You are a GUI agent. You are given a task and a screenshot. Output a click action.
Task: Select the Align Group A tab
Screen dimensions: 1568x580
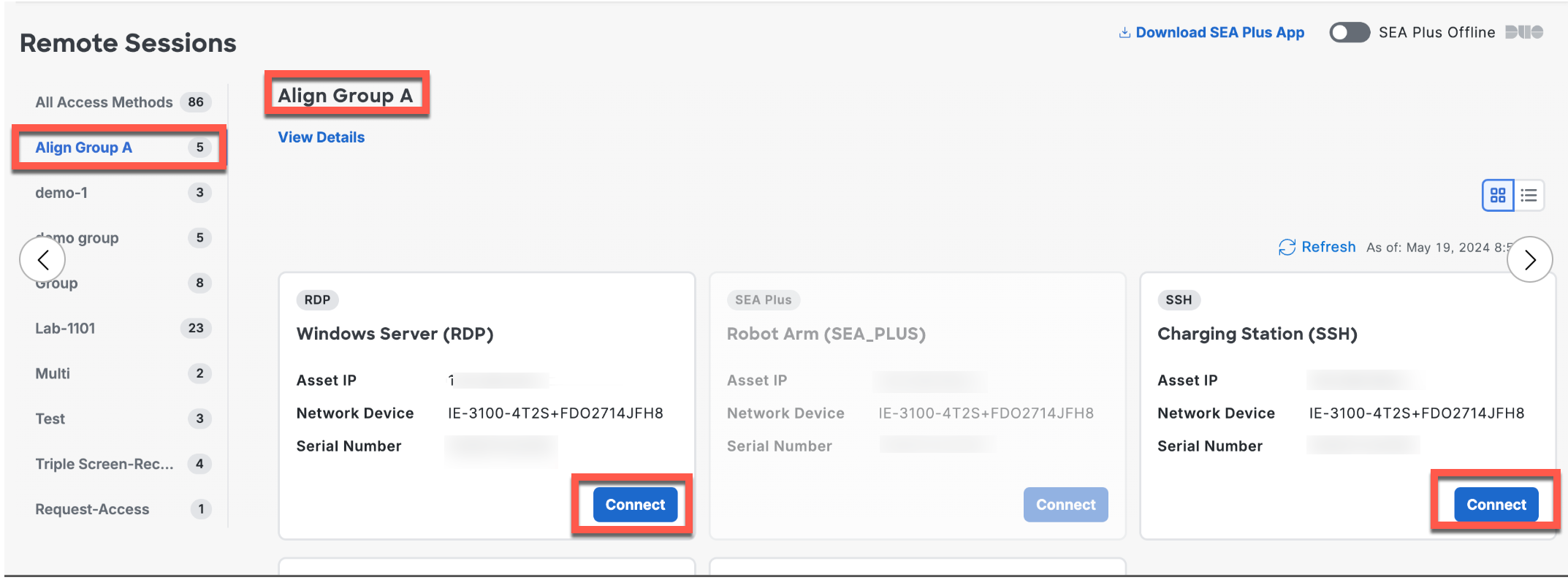coord(84,148)
